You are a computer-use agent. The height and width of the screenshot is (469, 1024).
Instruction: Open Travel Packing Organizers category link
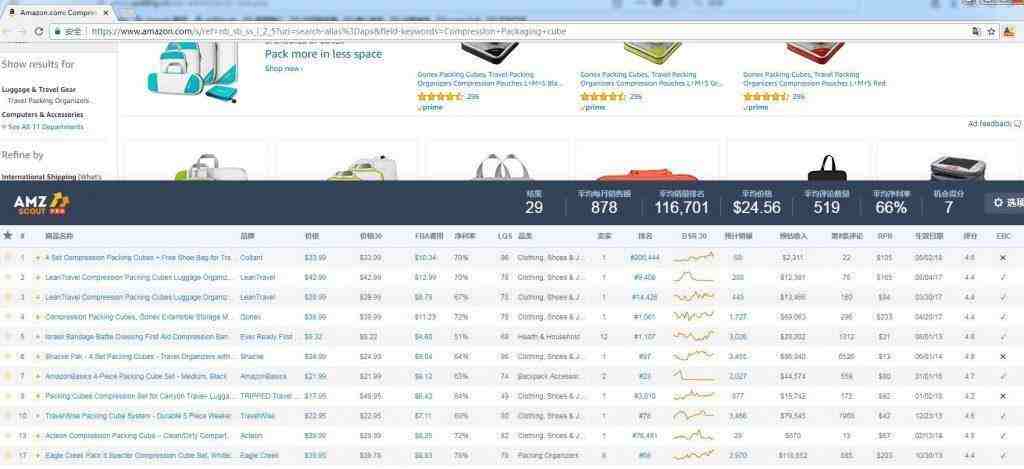[48, 101]
